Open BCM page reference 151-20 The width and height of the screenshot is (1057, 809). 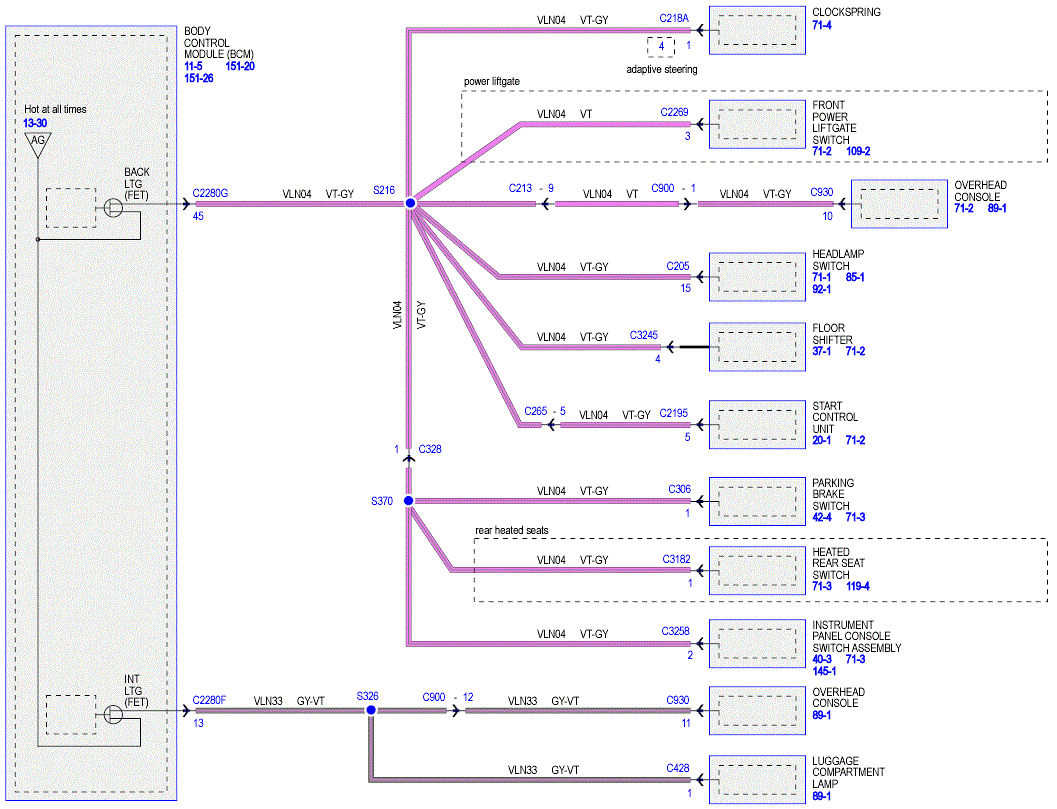click(240, 66)
